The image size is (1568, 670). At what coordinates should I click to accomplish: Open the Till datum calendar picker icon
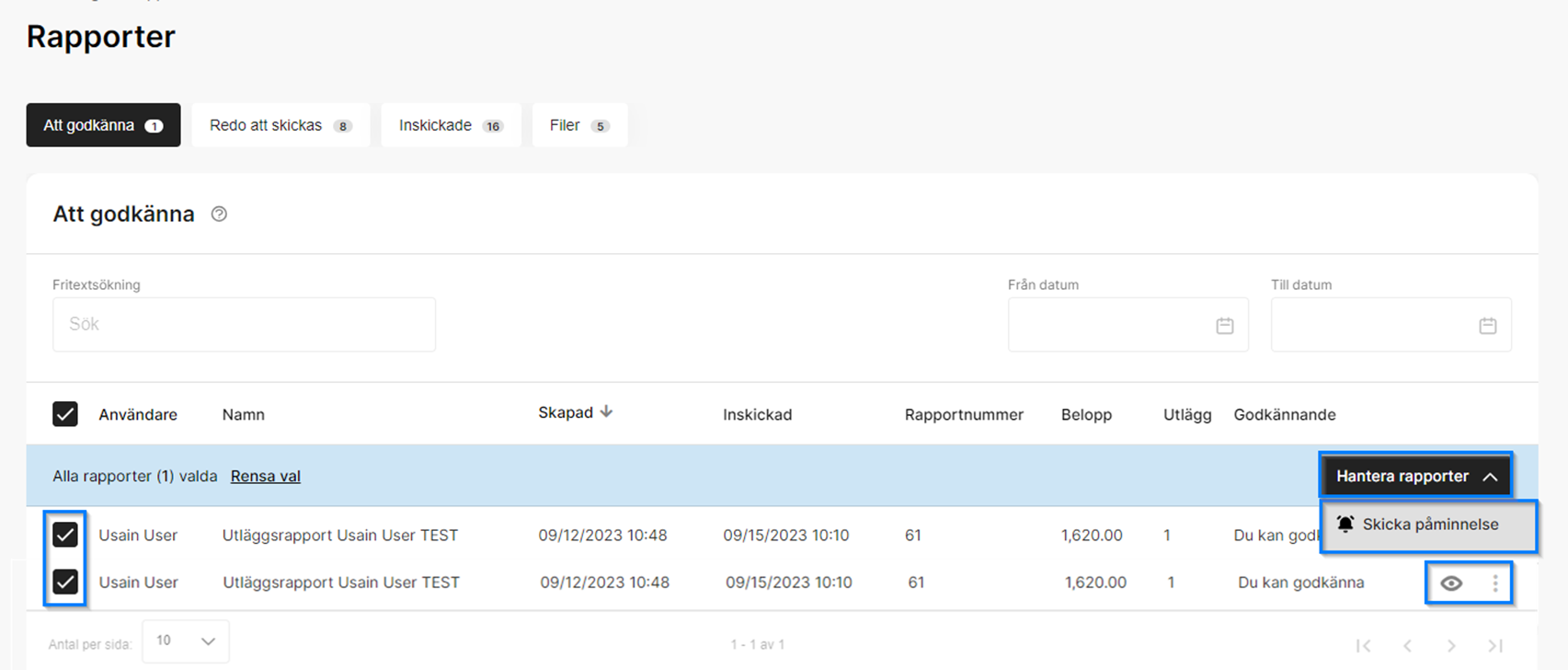[1487, 326]
